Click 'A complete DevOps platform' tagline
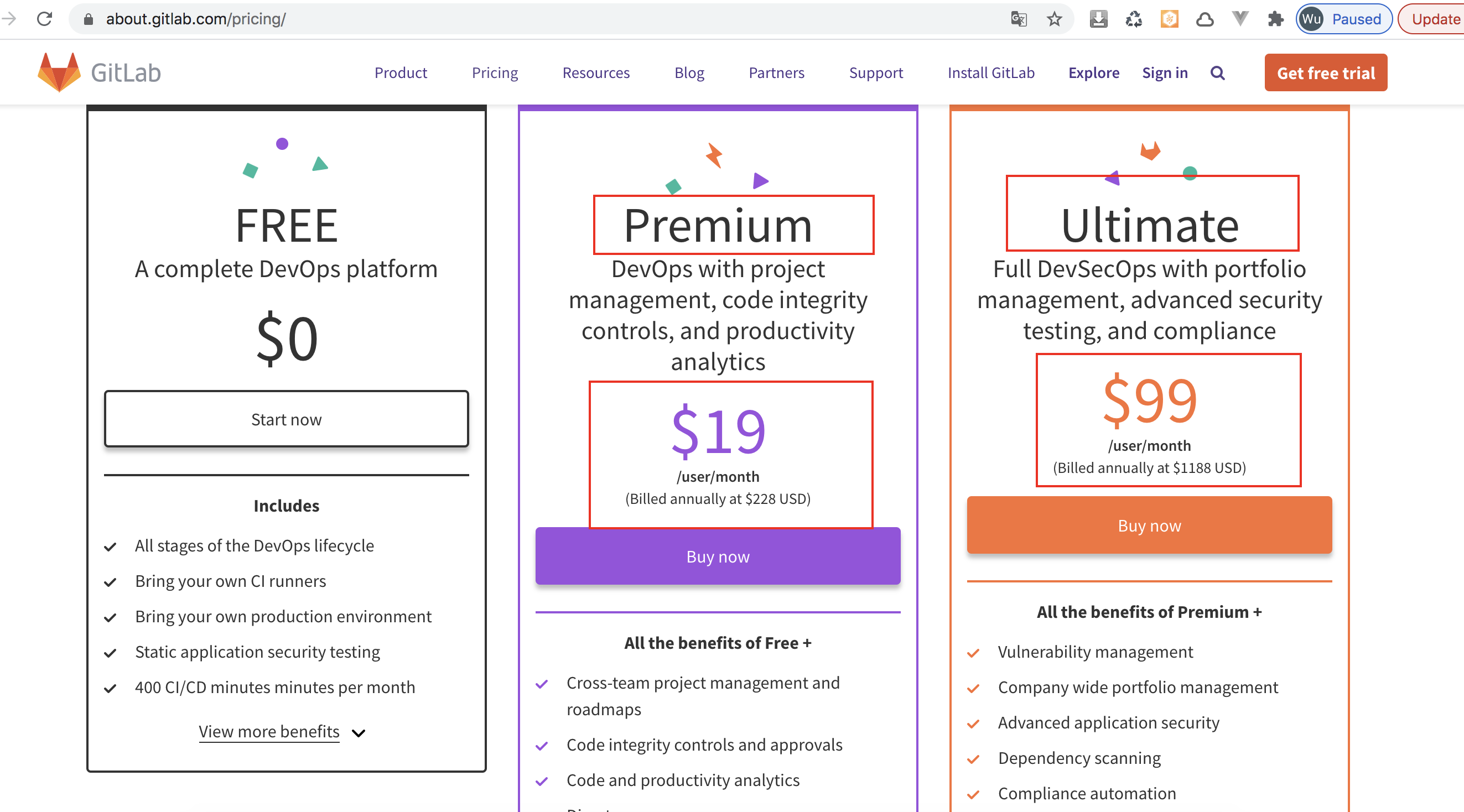The width and height of the screenshot is (1464, 812). [287, 269]
